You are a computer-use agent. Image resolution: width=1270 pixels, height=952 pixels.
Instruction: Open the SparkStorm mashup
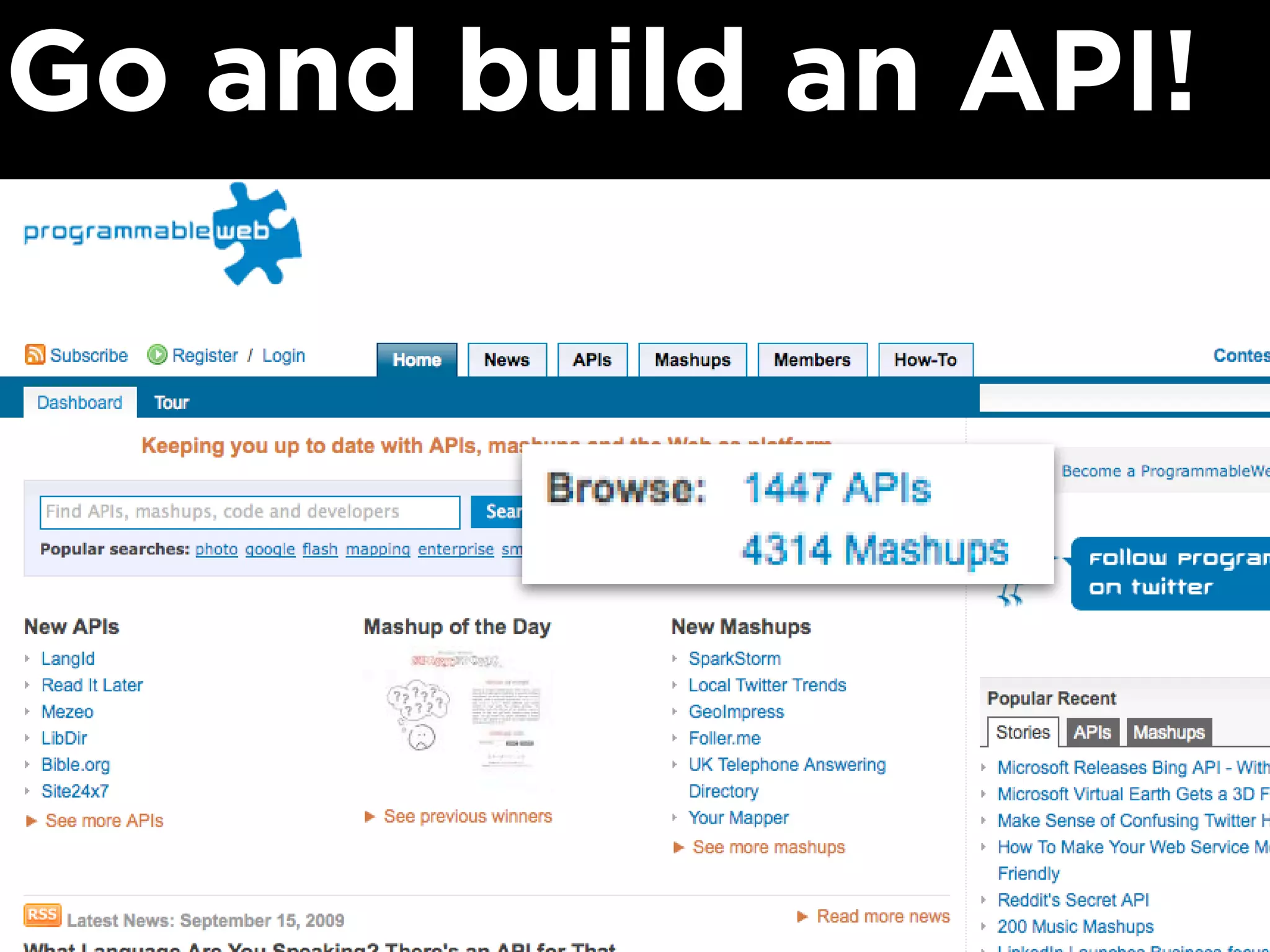pos(735,658)
